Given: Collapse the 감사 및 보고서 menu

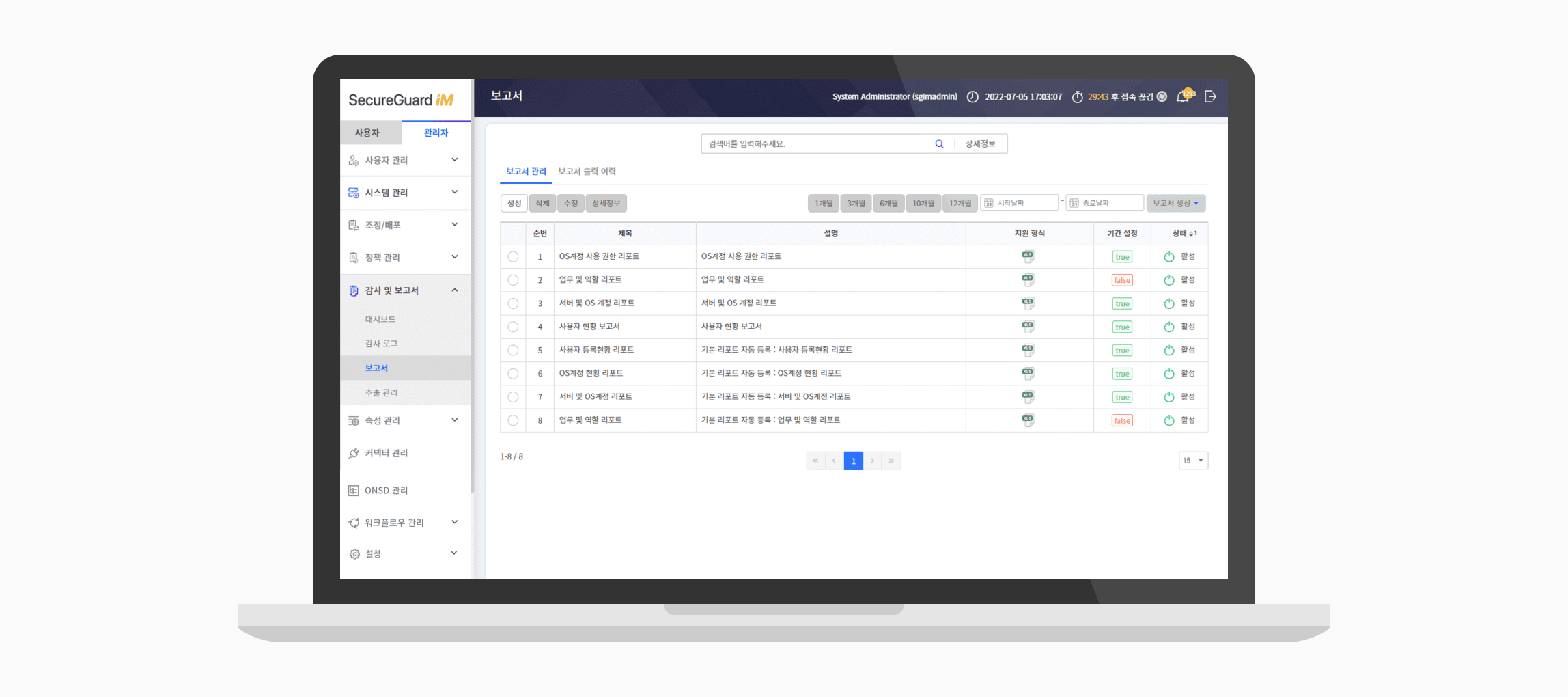Looking at the screenshot, I should 455,290.
